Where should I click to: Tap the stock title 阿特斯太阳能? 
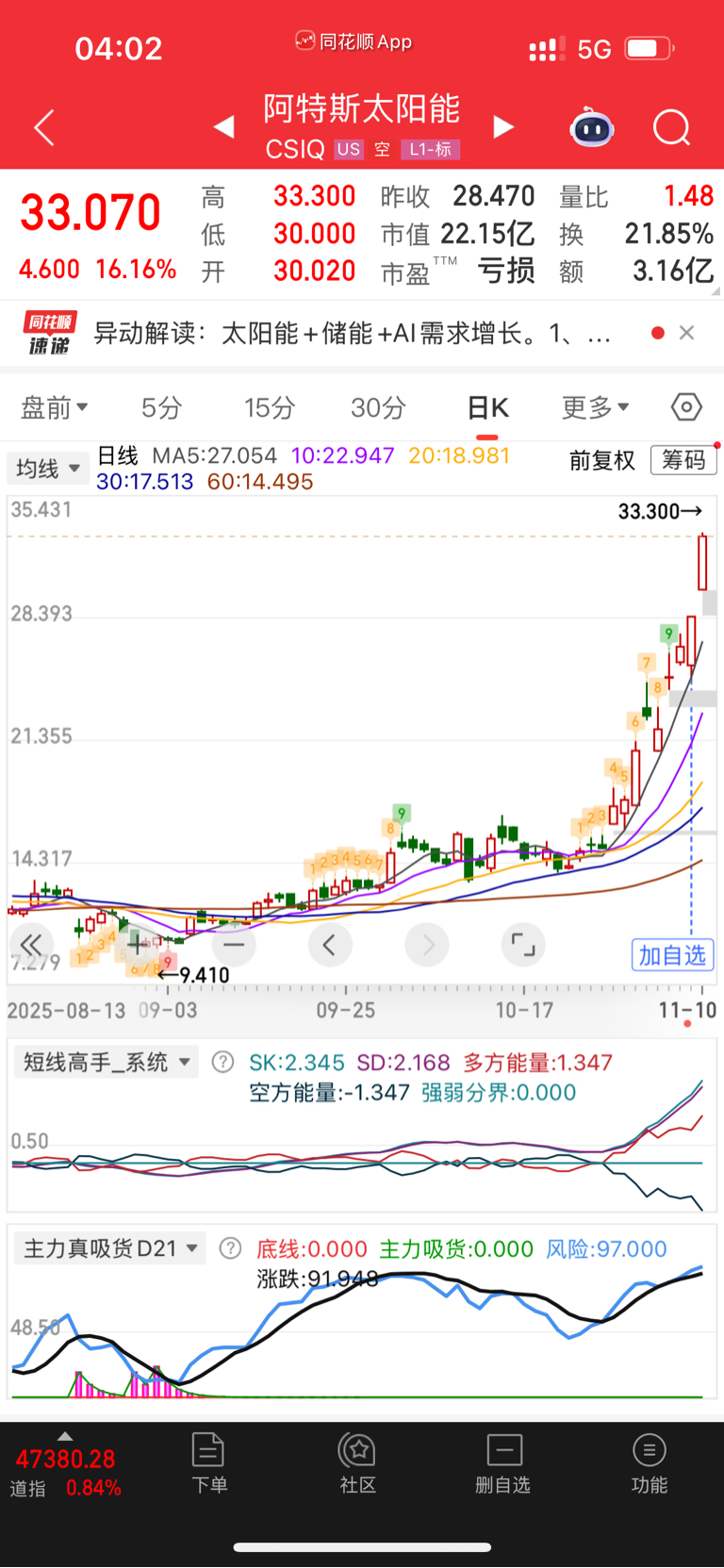pos(362,109)
